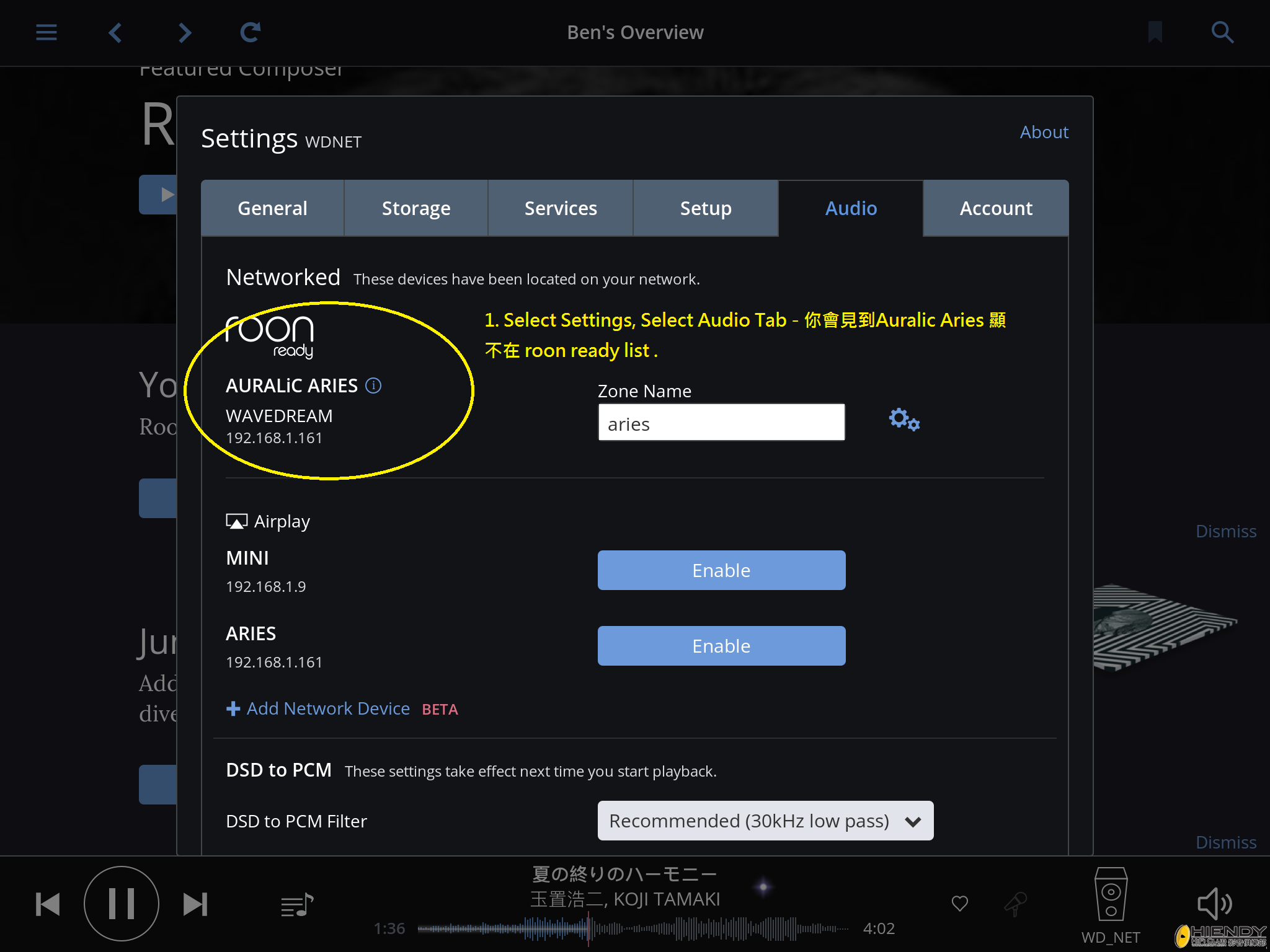Open the DSD to PCM Filter dropdown
Screen dimensions: 1270x952
[x=765, y=821]
